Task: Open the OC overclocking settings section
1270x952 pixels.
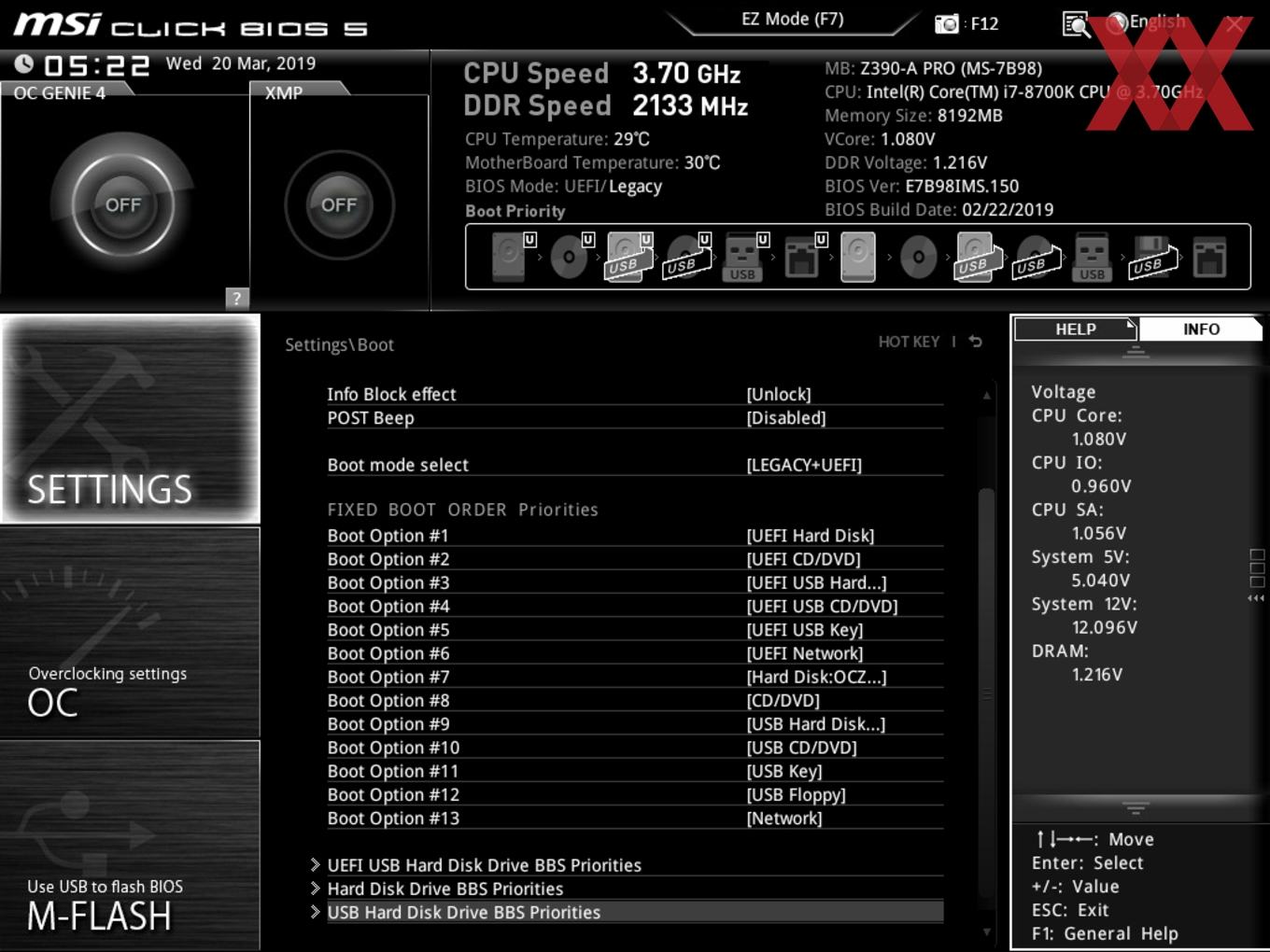Action: (130, 633)
